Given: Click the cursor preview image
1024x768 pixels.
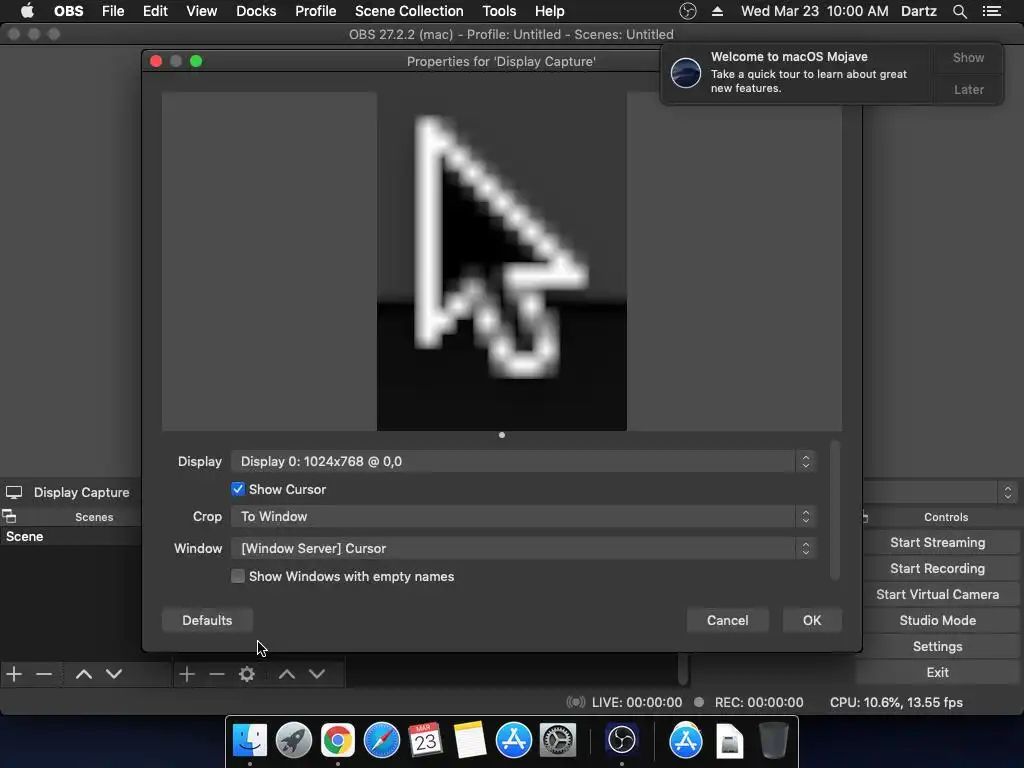Looking at the screenshot, I should 502,261.
